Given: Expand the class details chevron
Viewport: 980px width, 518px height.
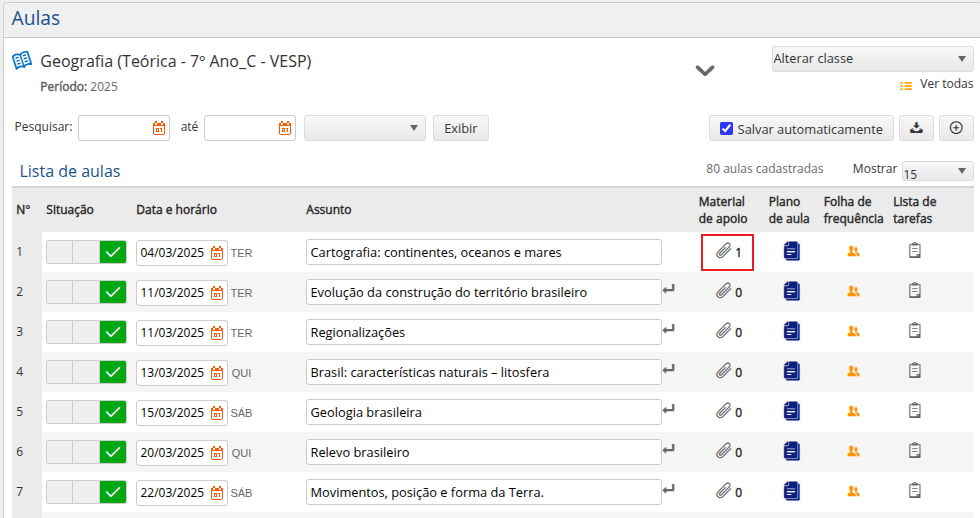Looking at the screenshot, I should 706,70.
